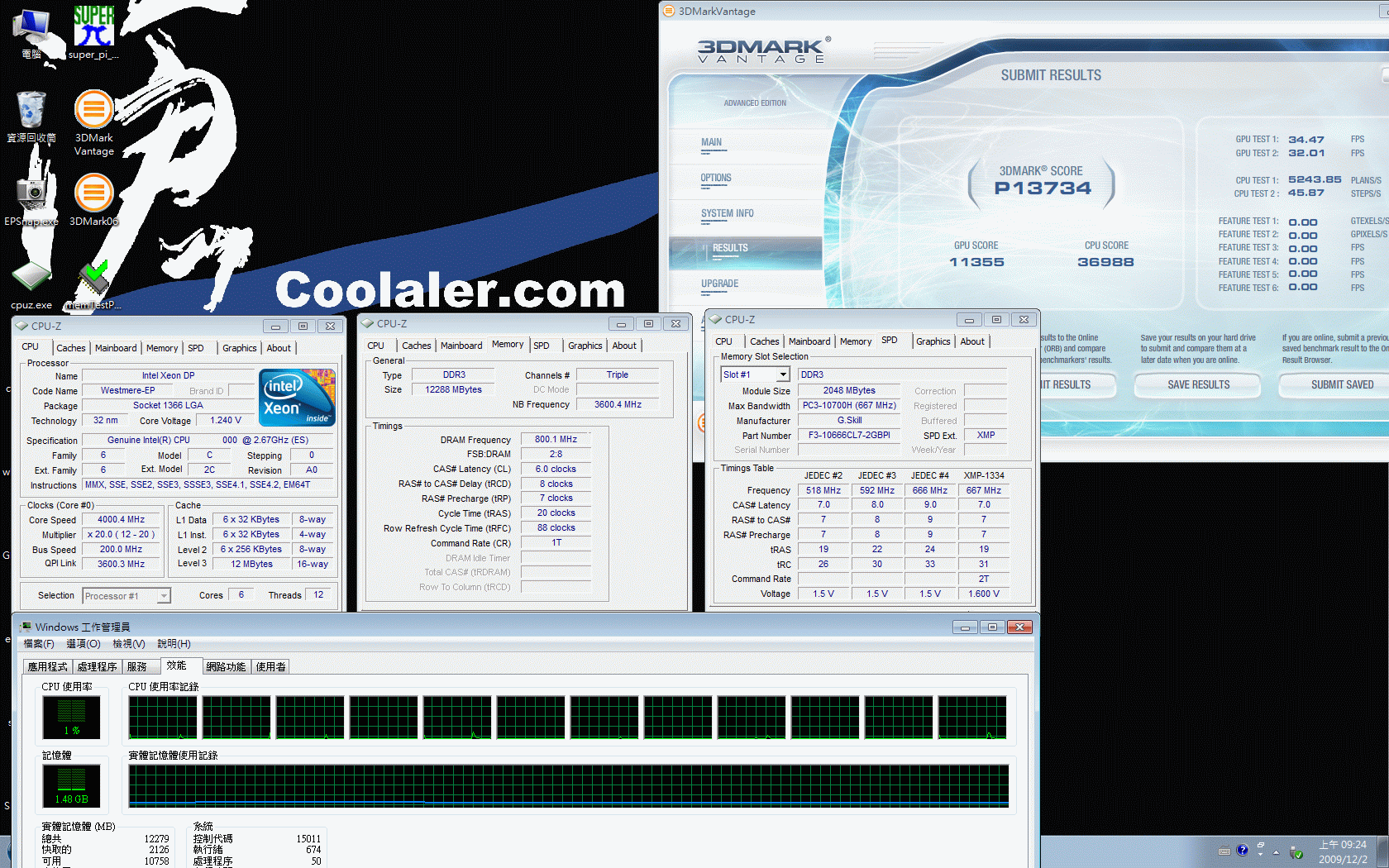The width and height of the screenshot is (1389, 868).
Task: Launch the 3DMark06 desktop shortcut
Action: tap(94, 199)
